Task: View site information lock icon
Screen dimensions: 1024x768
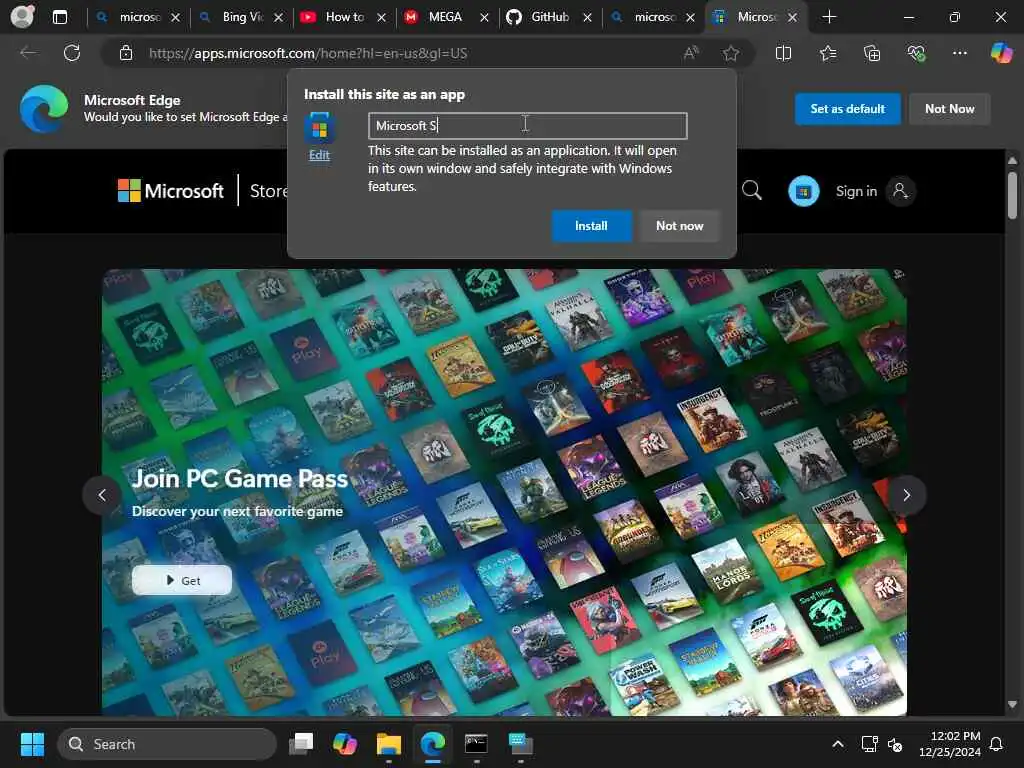Action: point(126,53)
